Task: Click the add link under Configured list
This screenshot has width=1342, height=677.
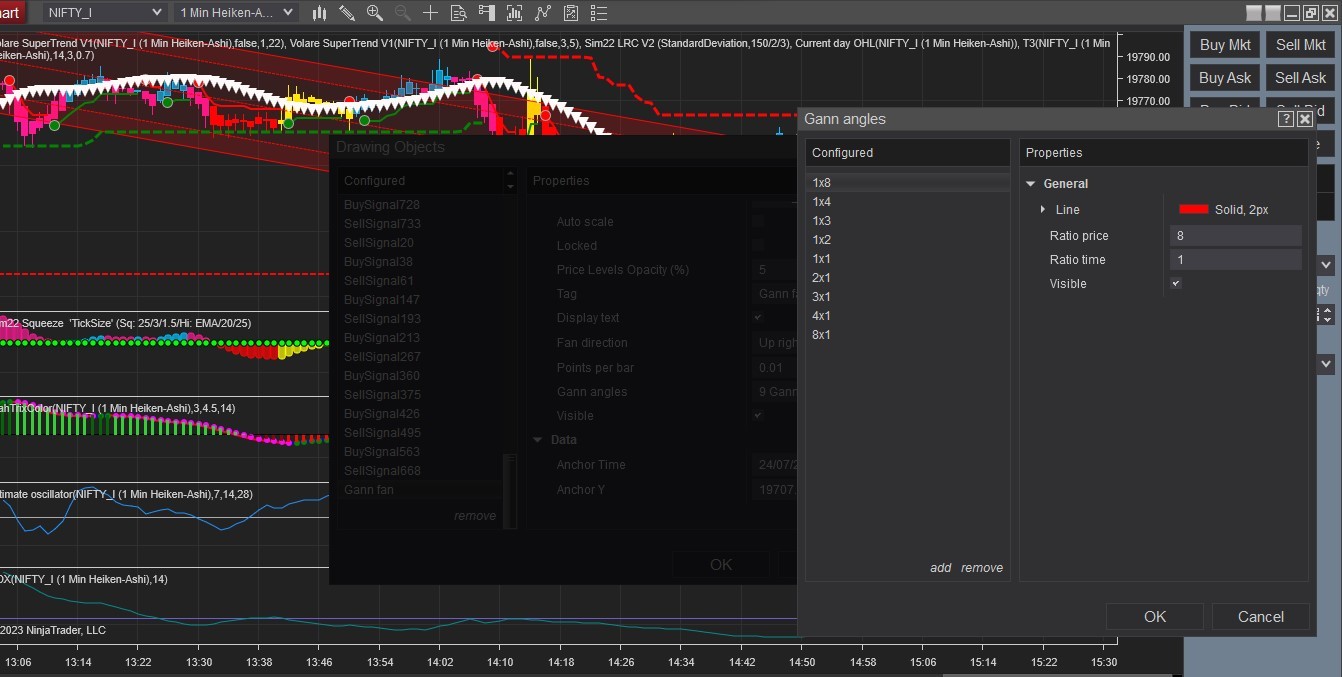Action: pos(940,568)
